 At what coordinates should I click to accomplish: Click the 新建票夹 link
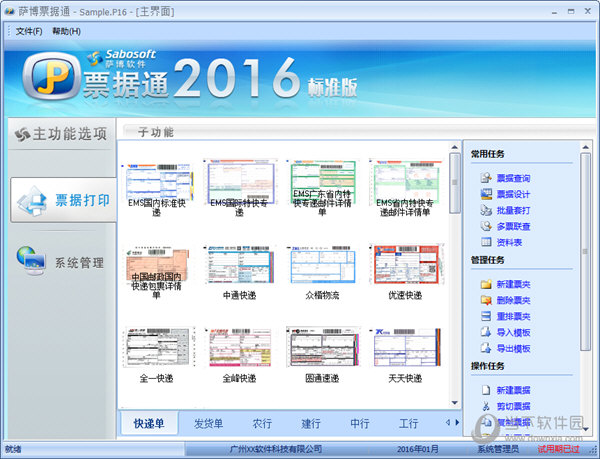click(x=513, y=284)
